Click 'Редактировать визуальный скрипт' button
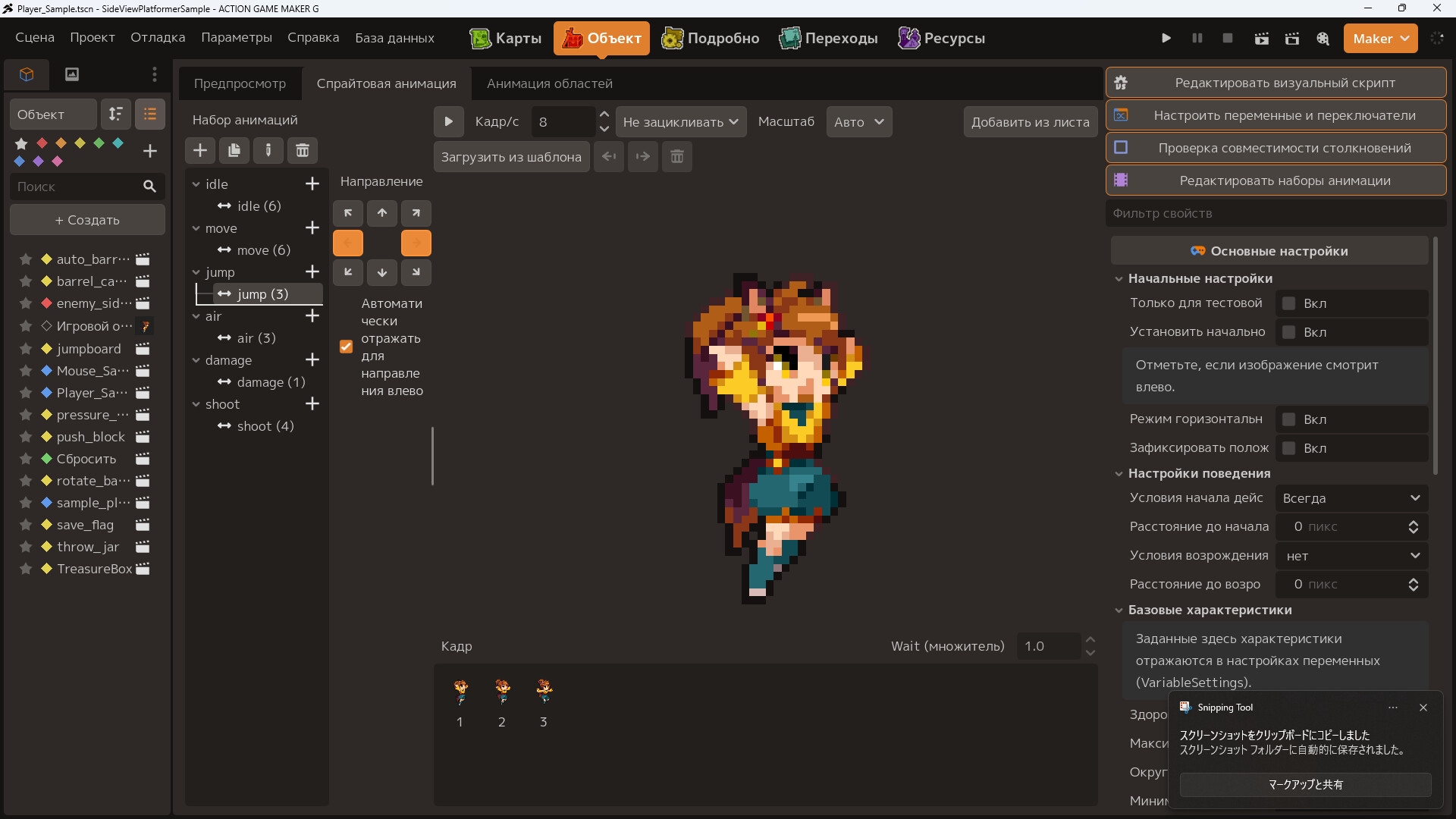The width and height of the screenshot is (1456, 819). [1276, 83]
